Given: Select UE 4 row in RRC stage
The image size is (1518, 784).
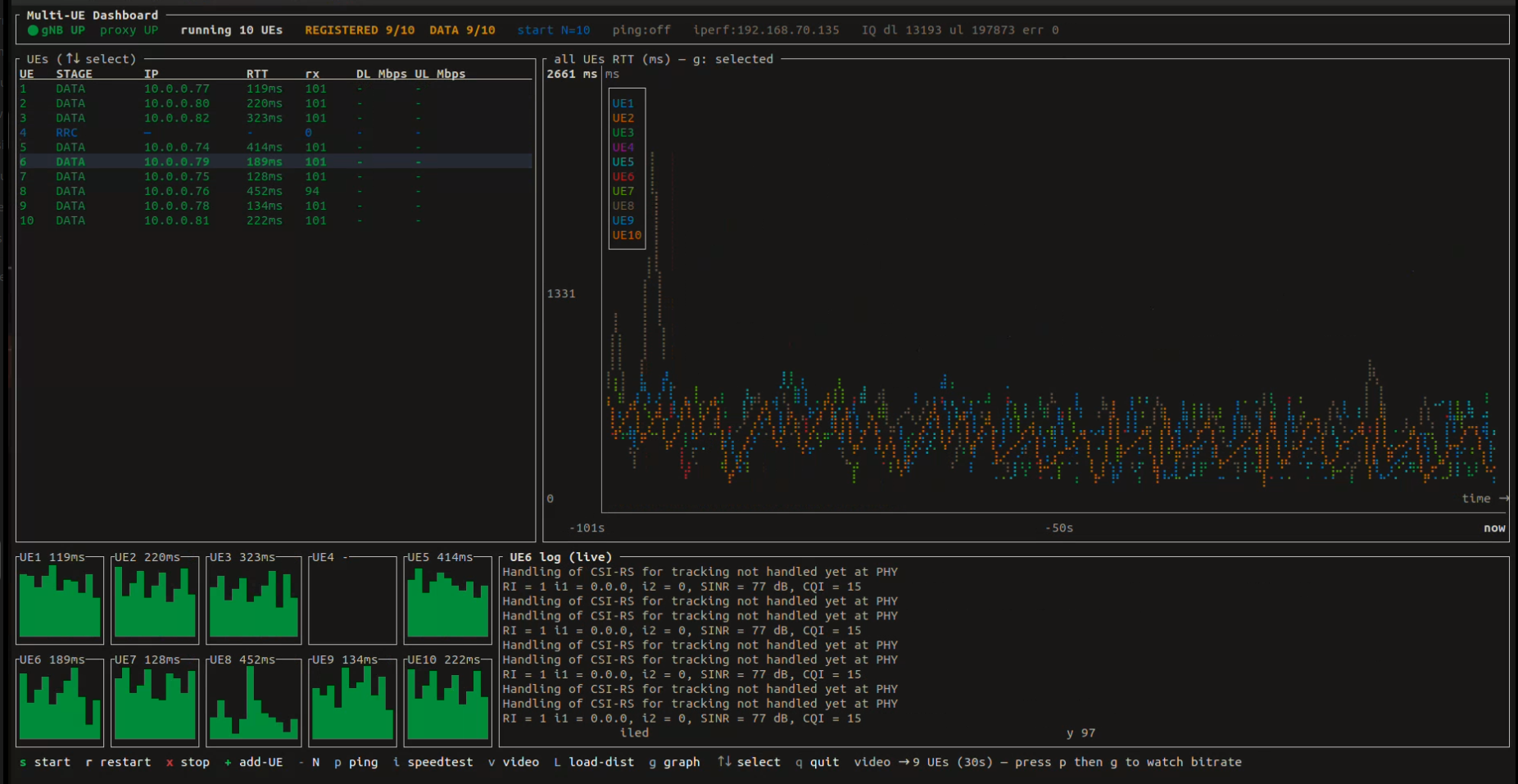Looking at the screenshot, I should 274,133.
